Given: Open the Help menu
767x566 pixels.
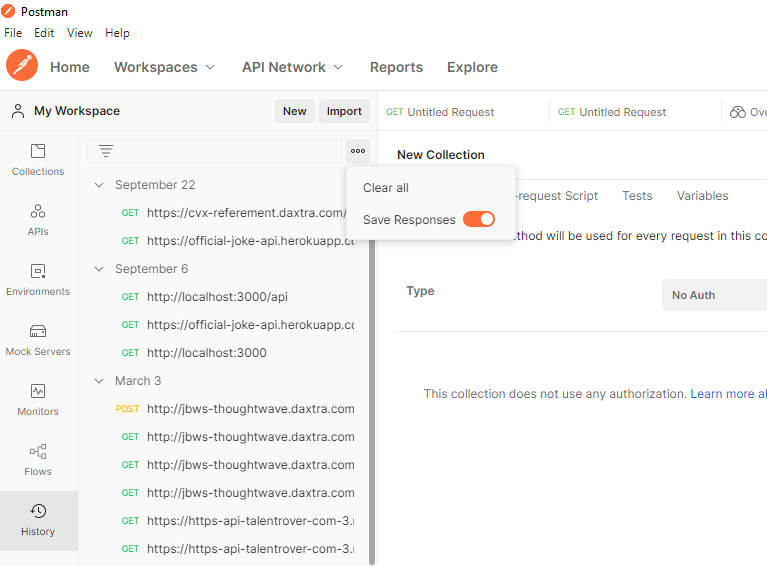Looking at the screenshot, I should click(x=117, y=33).
